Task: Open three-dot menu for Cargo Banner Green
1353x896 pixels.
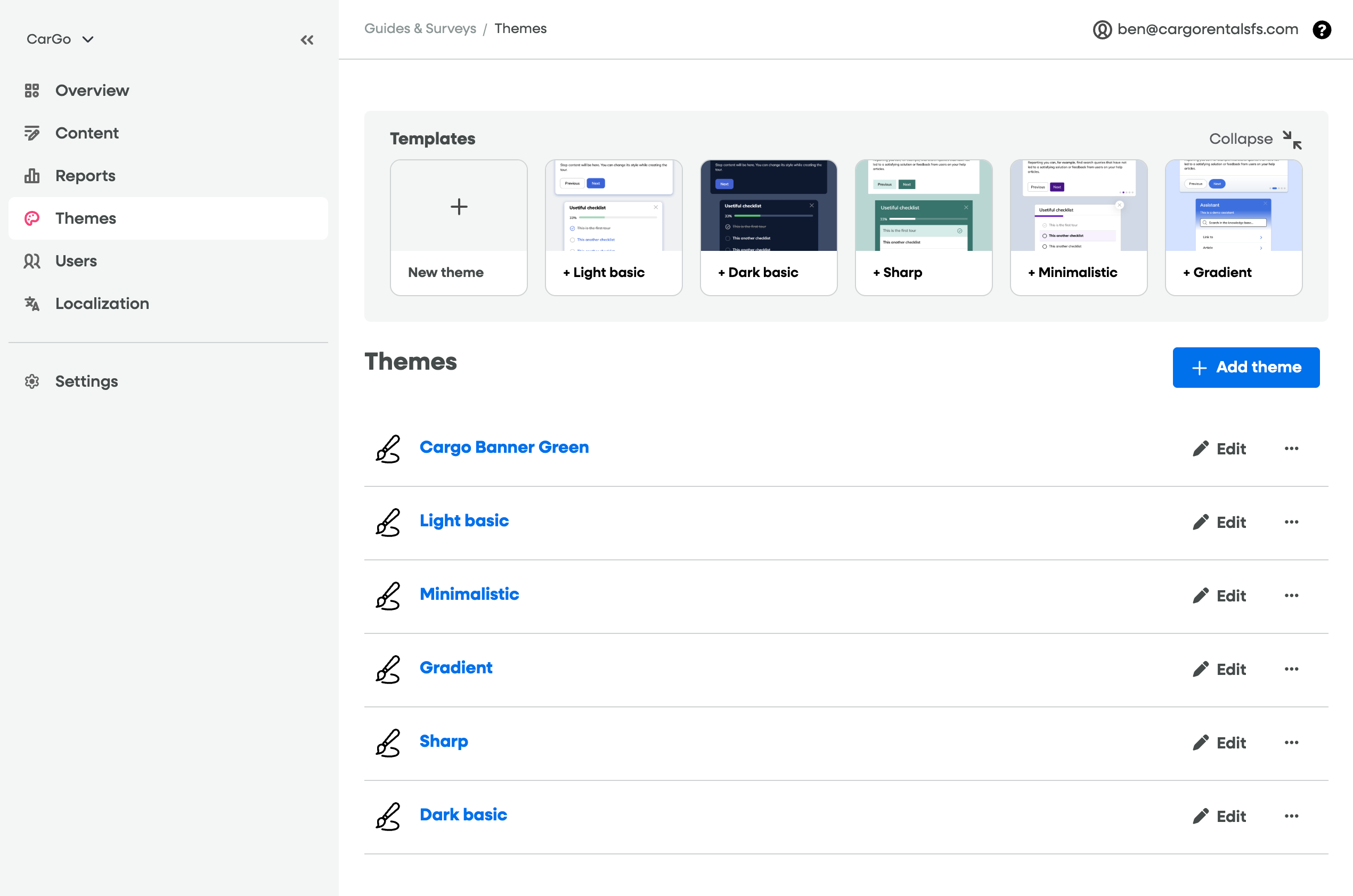Action: tap(1291, 449)
